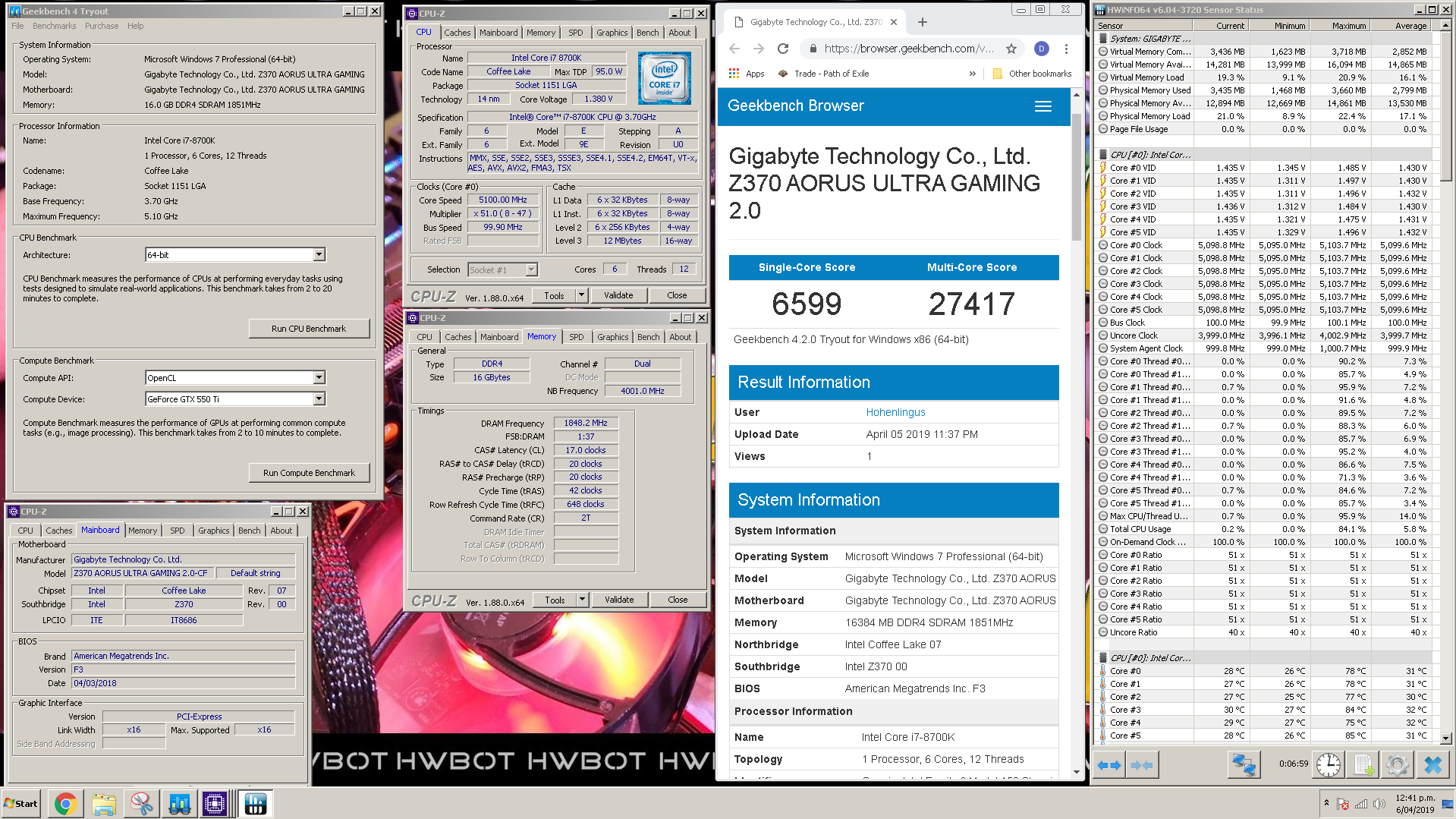Screen dimensions: 1456x819
Task: Expand the bookmarks overflow chevron in Chrome
Action: [973, 74]
